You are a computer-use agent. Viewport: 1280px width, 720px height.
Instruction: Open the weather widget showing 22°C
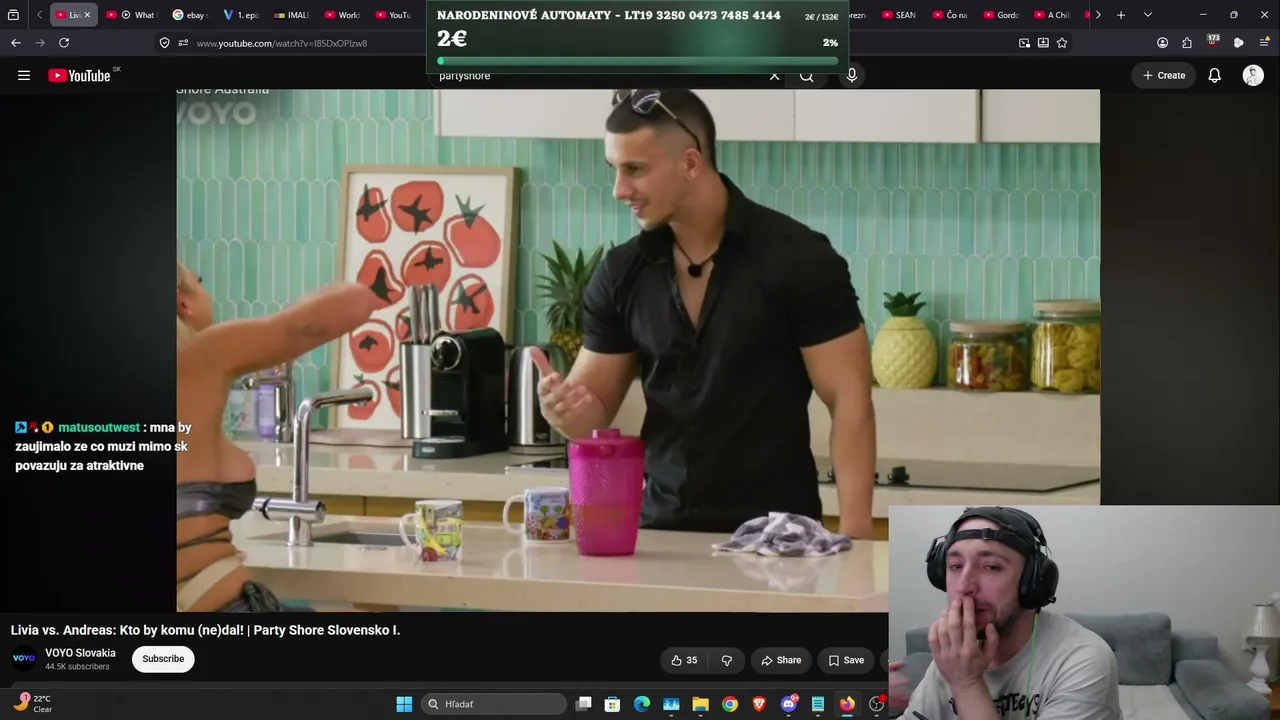pos(32,704)
